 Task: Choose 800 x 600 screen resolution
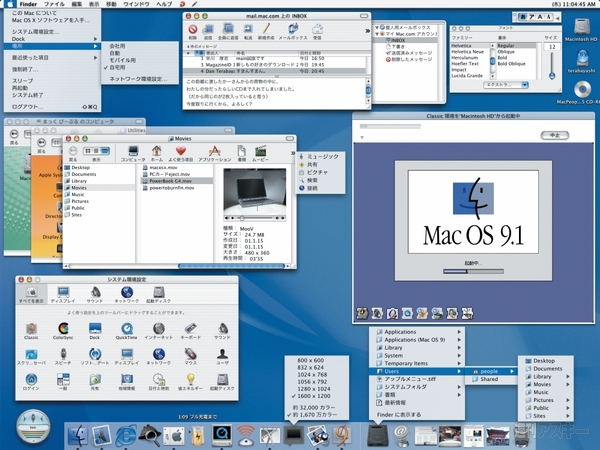(x=312, y=358)
